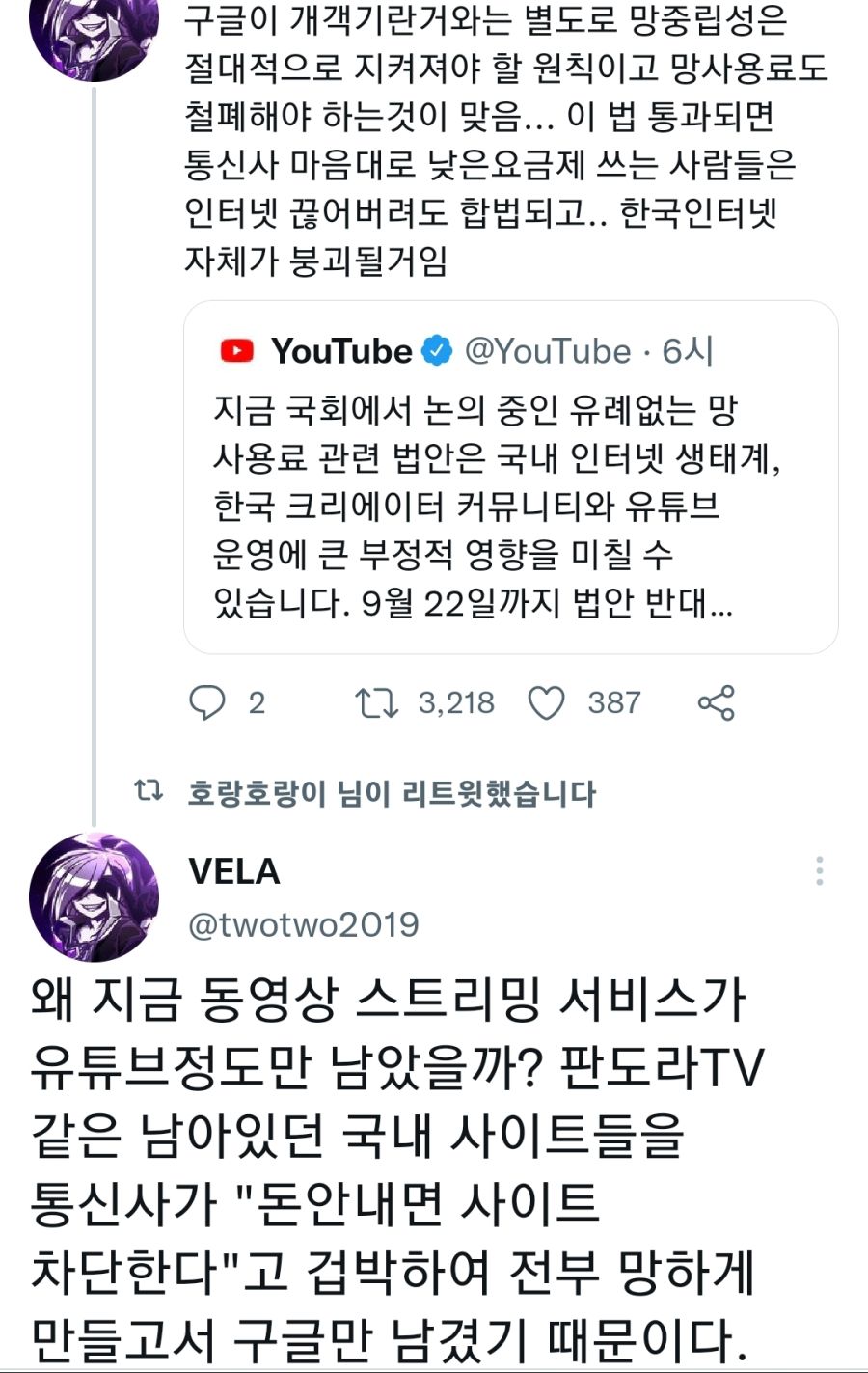Open the VELA display name
The width and height of the screenshot is (868, 1373).
234,871
